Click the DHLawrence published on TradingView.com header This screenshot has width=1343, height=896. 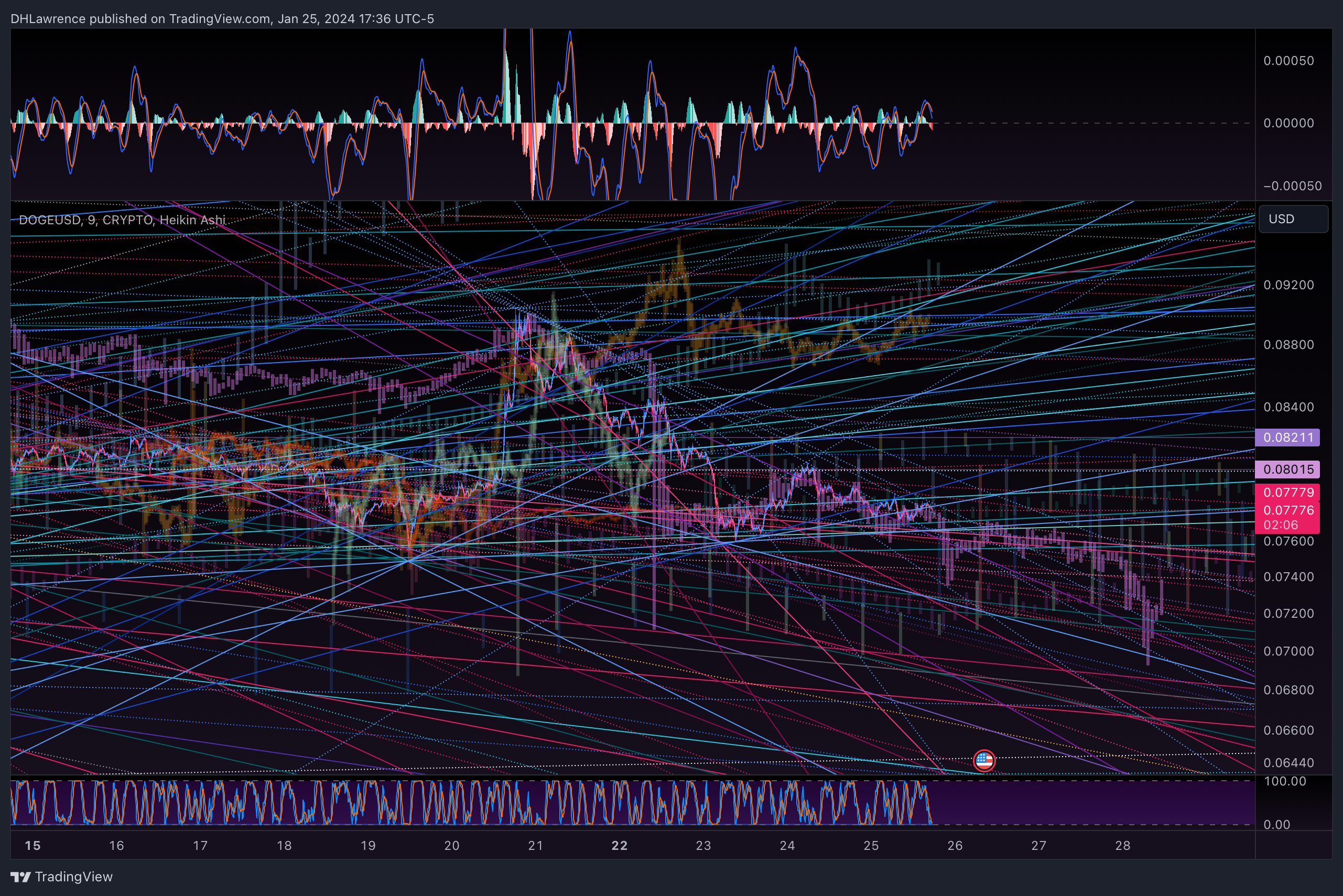(x=222, y=19)
